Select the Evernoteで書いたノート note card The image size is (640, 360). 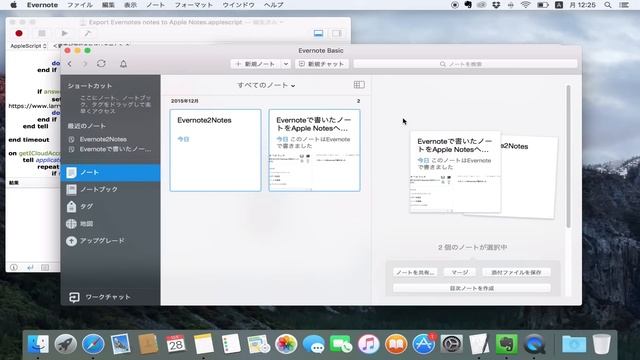(315, 150)
